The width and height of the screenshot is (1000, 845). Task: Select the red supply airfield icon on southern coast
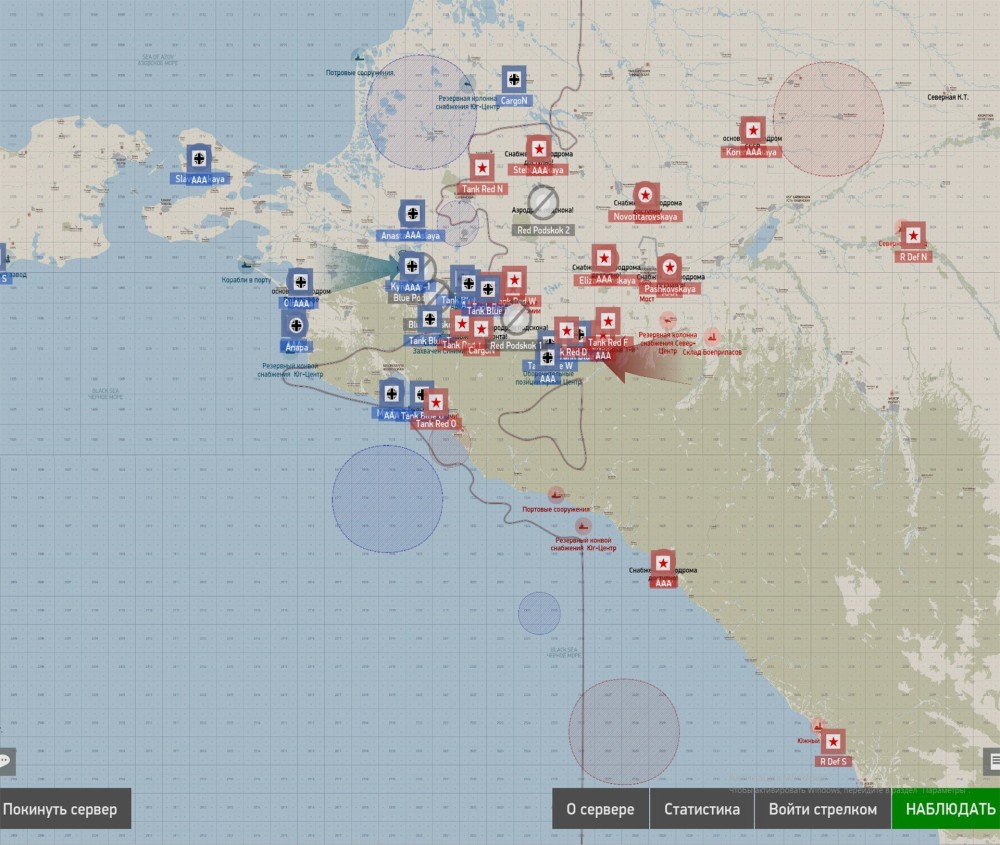point(663,563)
